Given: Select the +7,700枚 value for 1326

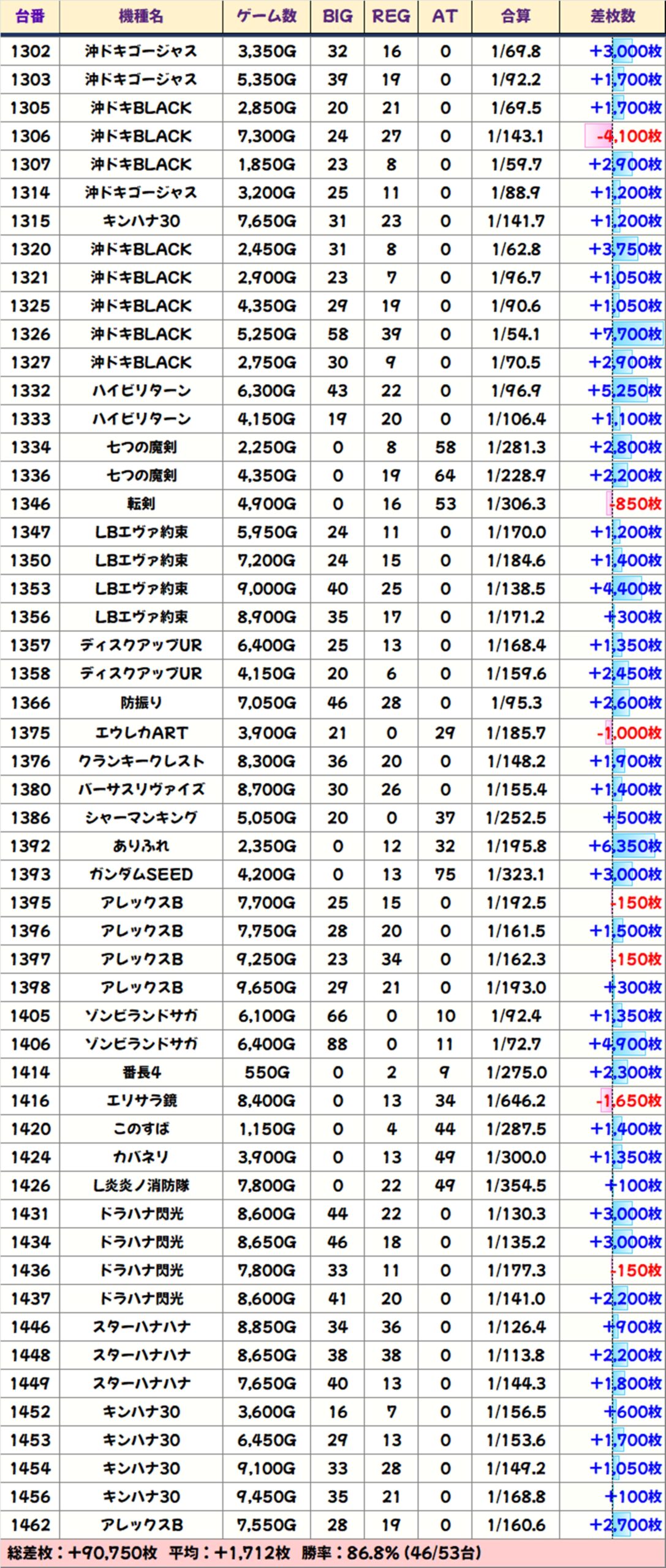Looking at the screenshot, I should coord(625,334).
